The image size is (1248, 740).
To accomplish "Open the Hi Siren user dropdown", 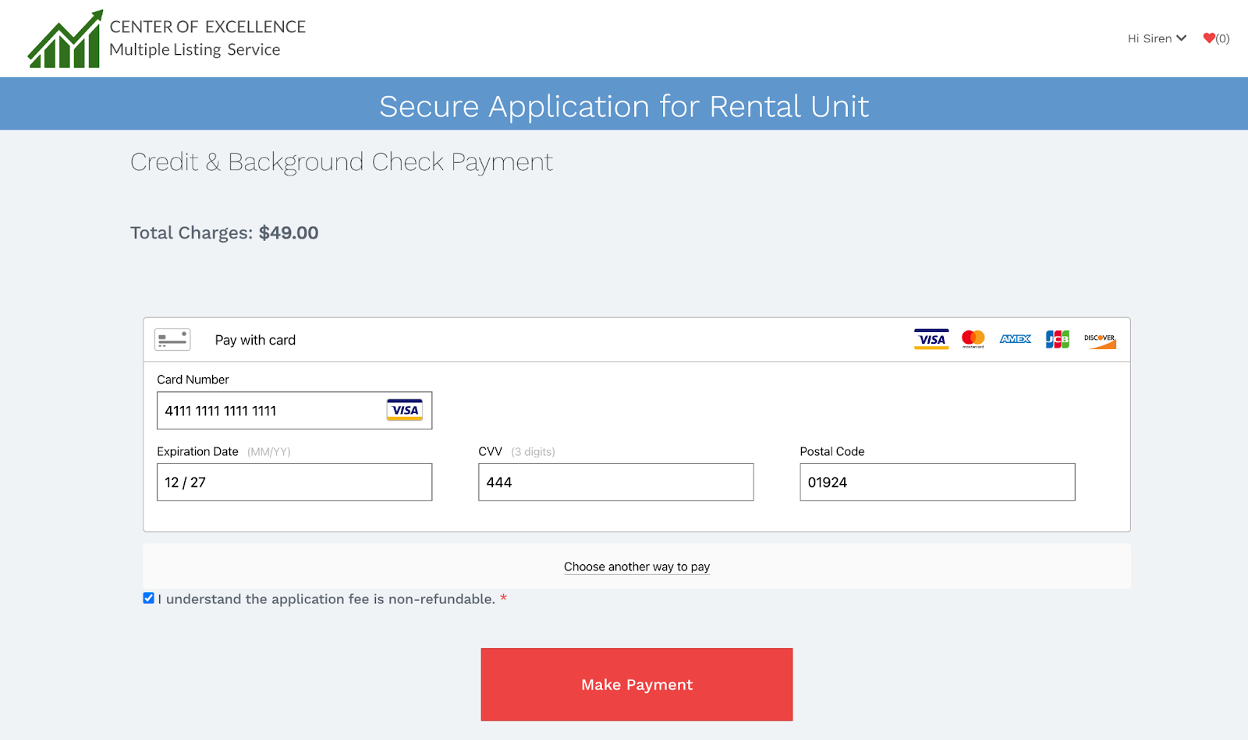I will point(1156,39).
